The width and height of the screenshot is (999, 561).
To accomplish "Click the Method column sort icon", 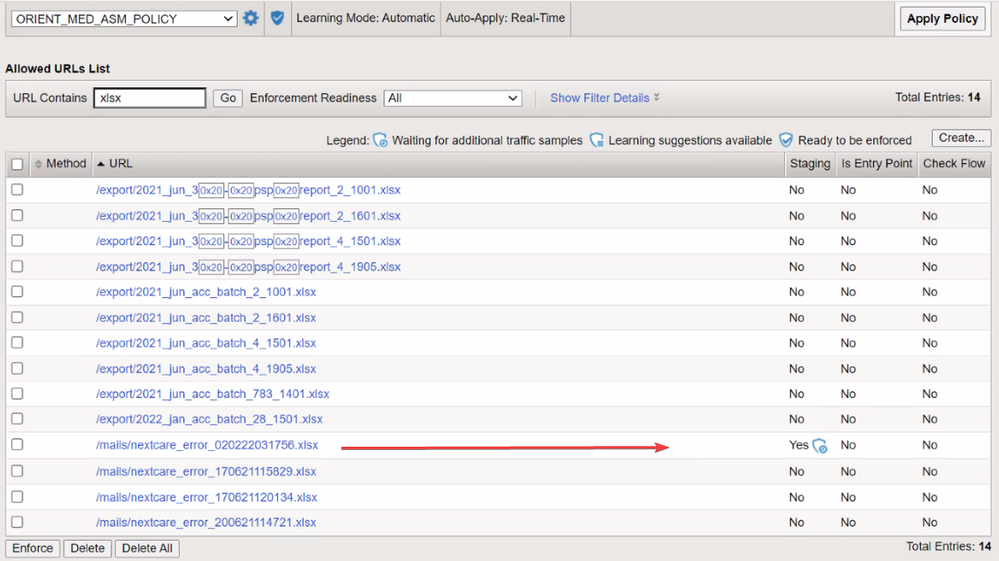I will [x=38, y=164].
